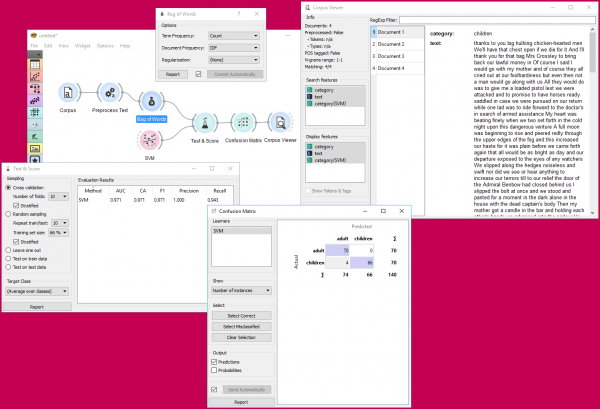Click the AUC column header
Screen dimensions: 600x409
[x=120, y=191]
